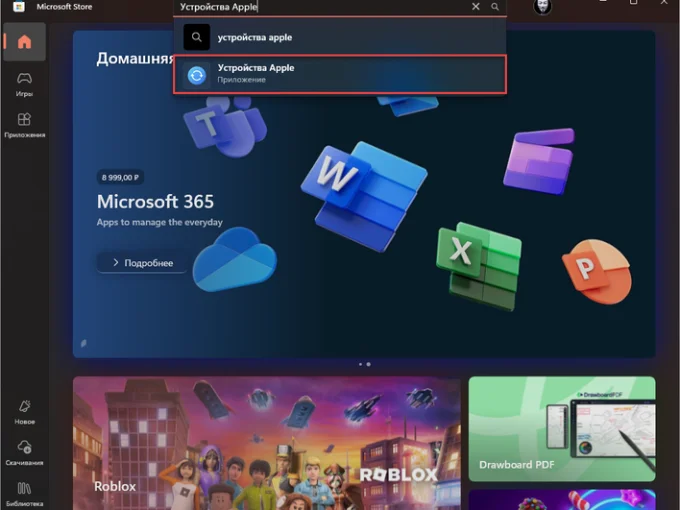Click the PowerPoint icon in banner
Viewport: 680px width, 510px height.
point(597,272)
